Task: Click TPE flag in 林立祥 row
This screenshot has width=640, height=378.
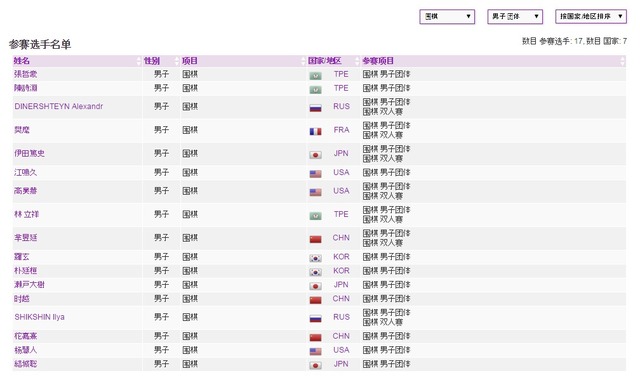Action: click(315, 216)
